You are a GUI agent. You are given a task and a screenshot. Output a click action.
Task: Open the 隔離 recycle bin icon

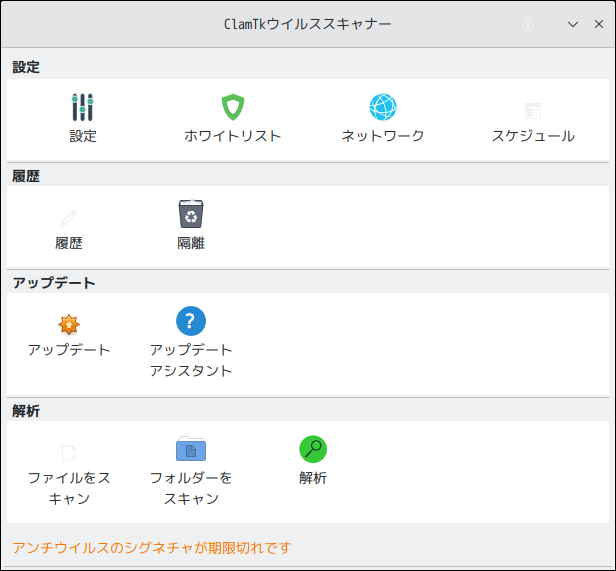(191, 214)
